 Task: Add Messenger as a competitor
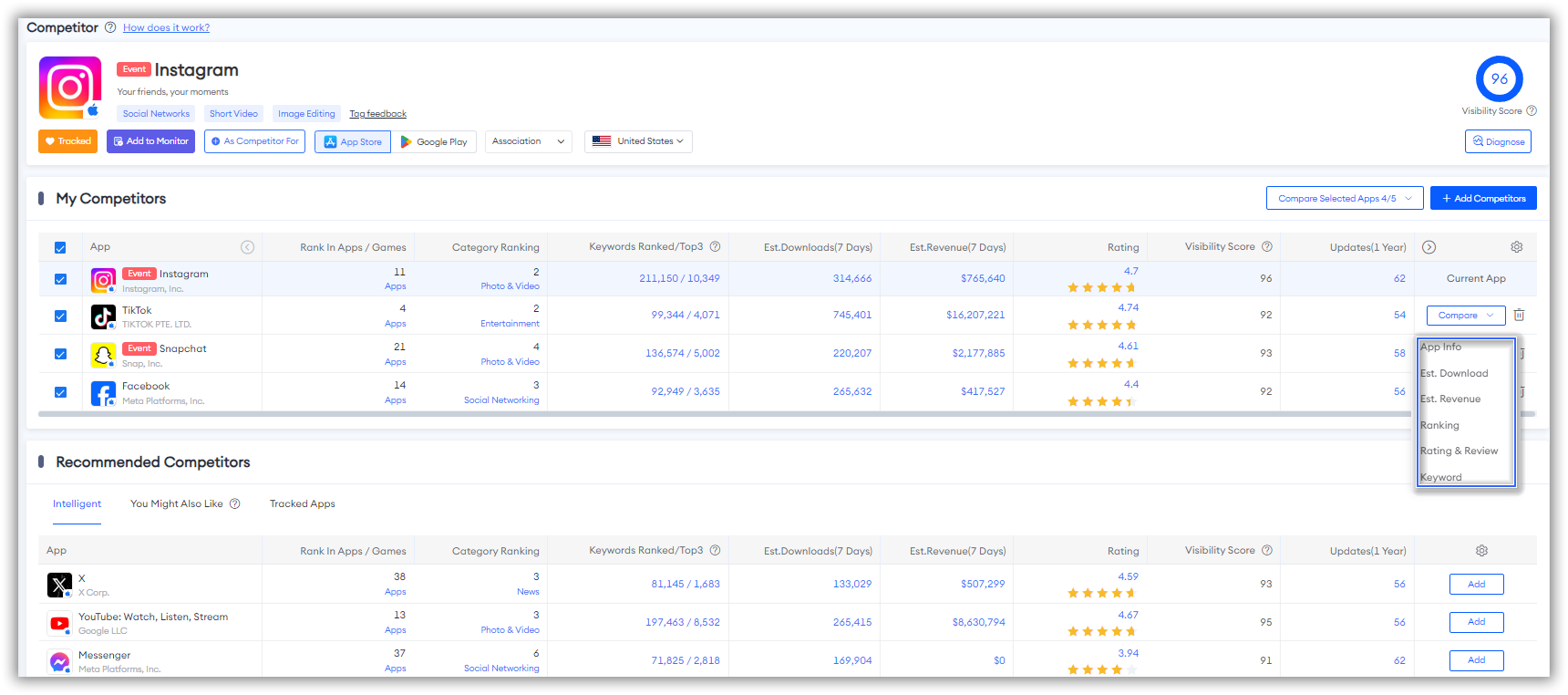pyautogui.click(x=1476, y=660)
